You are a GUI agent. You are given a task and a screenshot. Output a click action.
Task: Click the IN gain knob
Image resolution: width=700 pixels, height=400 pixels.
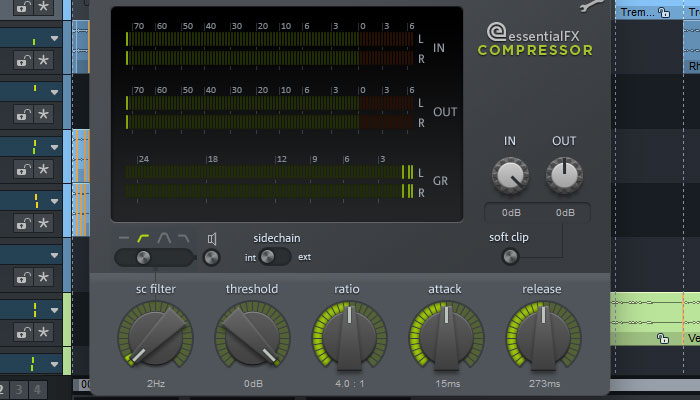pyautogui.click(x=510, y=177)
